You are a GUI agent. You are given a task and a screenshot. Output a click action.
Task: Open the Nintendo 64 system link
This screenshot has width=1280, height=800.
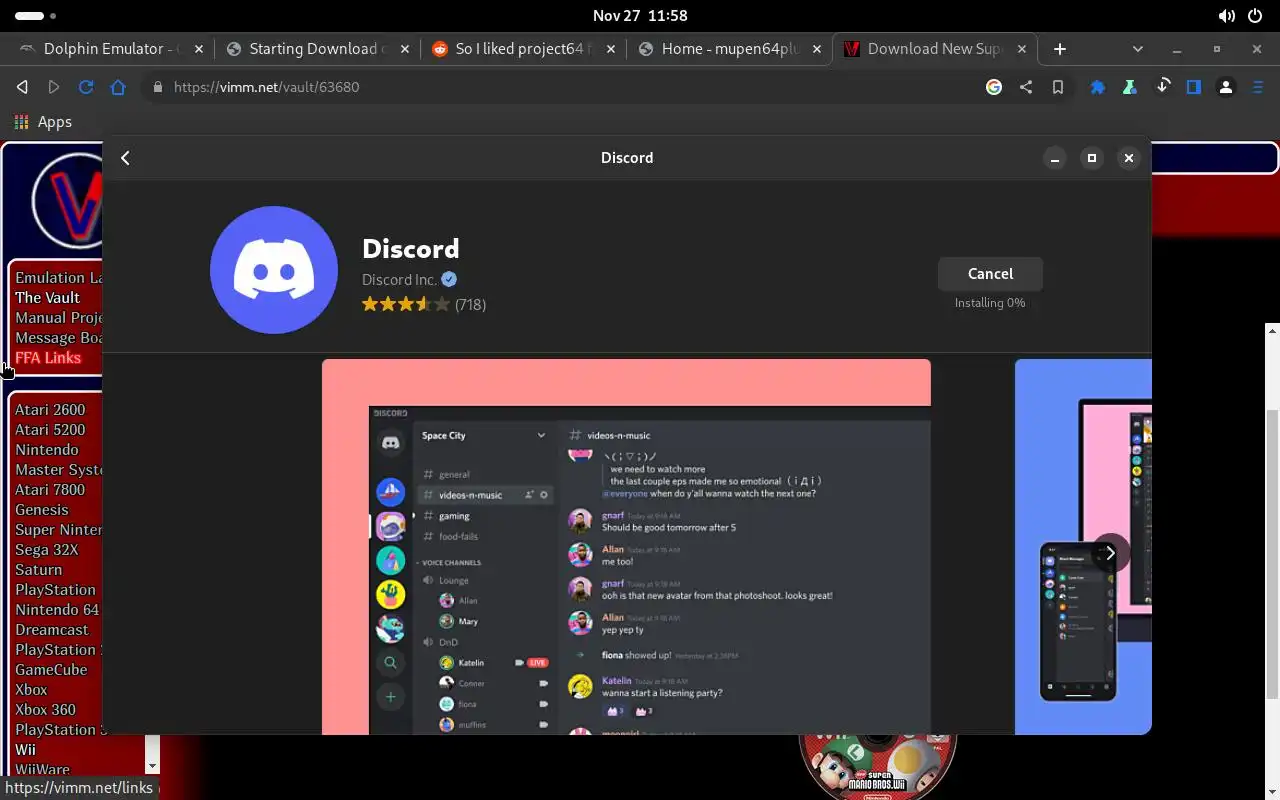point(57,610)
